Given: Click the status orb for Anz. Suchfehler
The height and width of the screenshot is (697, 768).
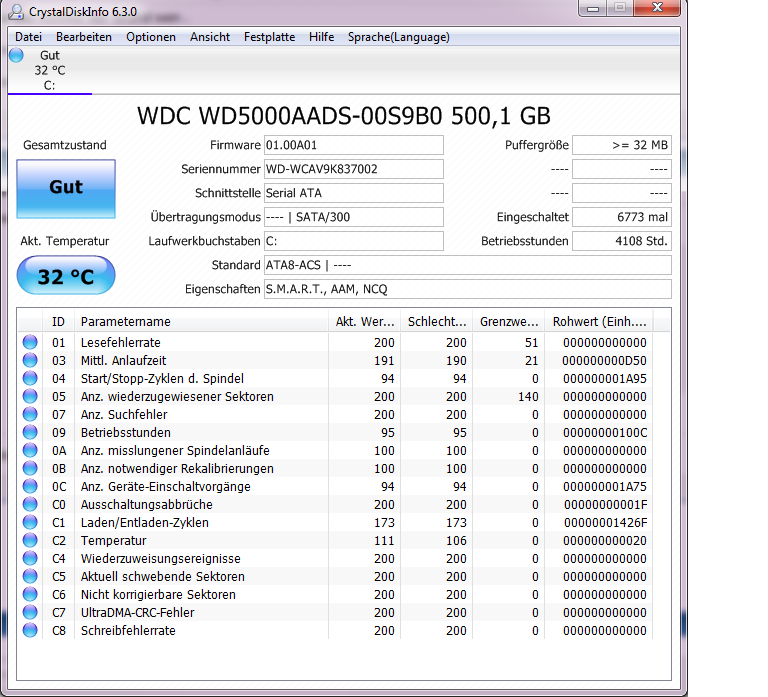Looking at the screenshot, I should 30,414.
